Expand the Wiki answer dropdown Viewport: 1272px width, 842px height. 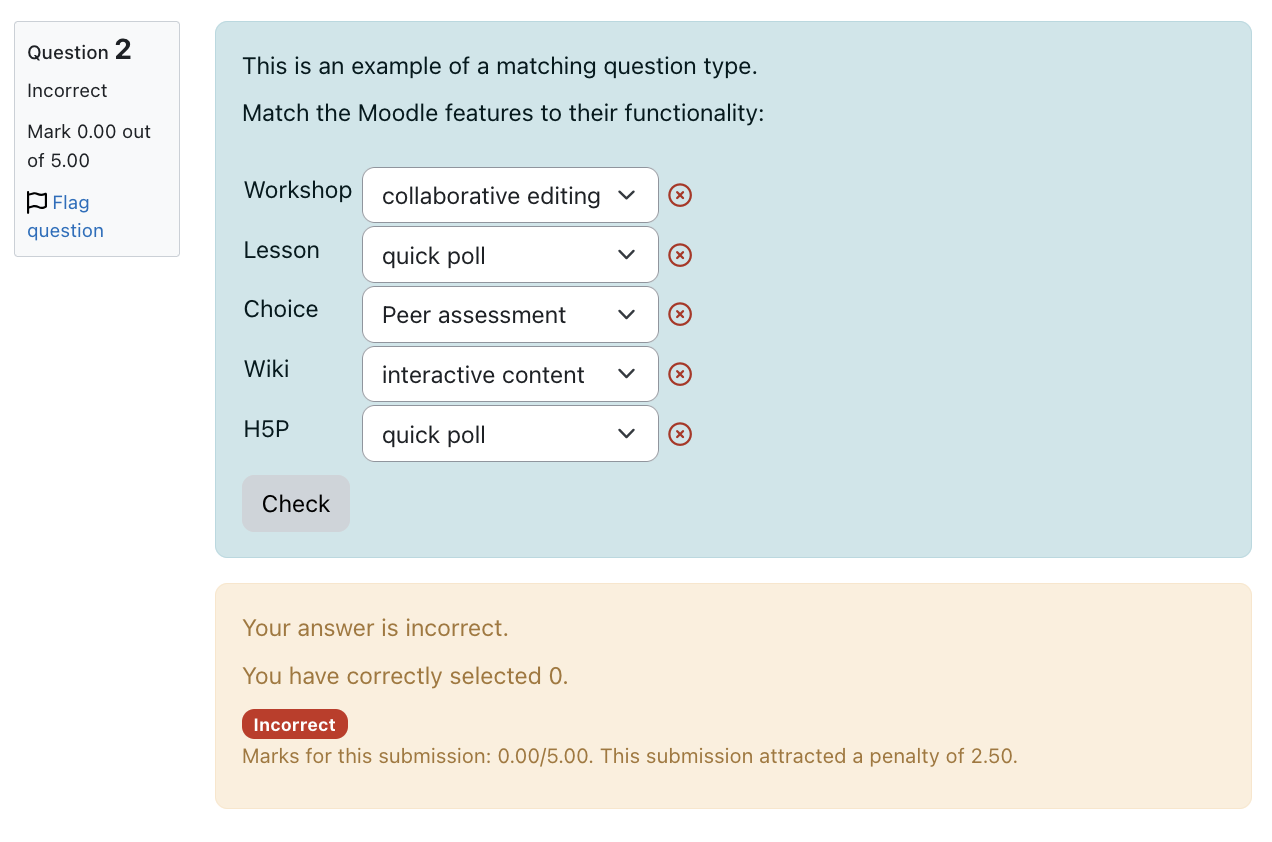[x=510, y=374]
